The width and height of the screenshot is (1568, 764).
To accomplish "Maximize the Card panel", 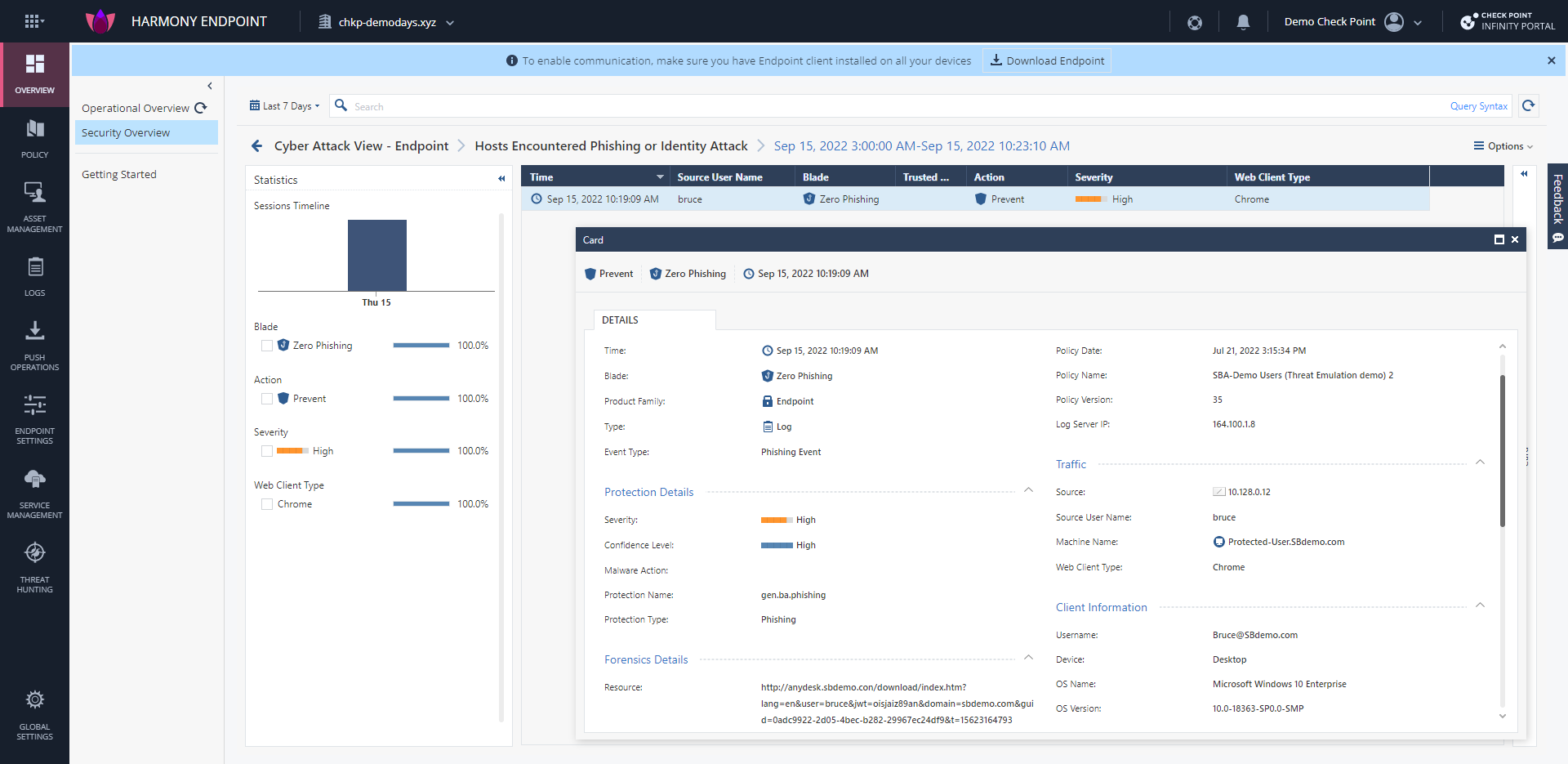I will (1499, 239).
